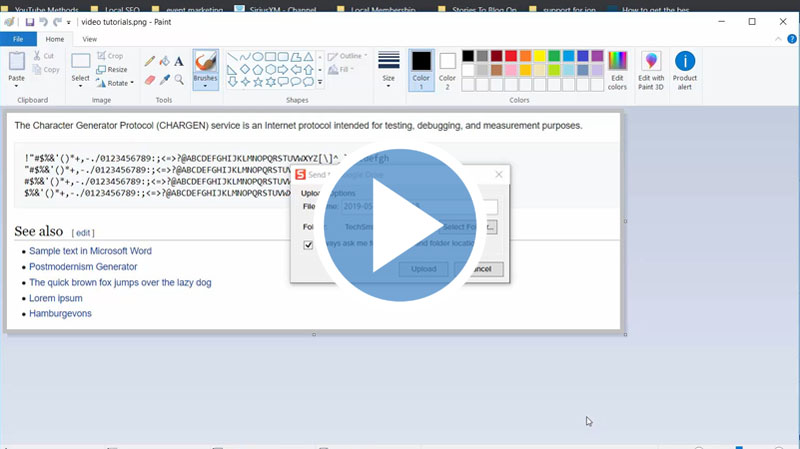The width and height of the screenshot is (800, 449).
Task: Select the Color picker eyedropper tool
Action: click(164, 79)
